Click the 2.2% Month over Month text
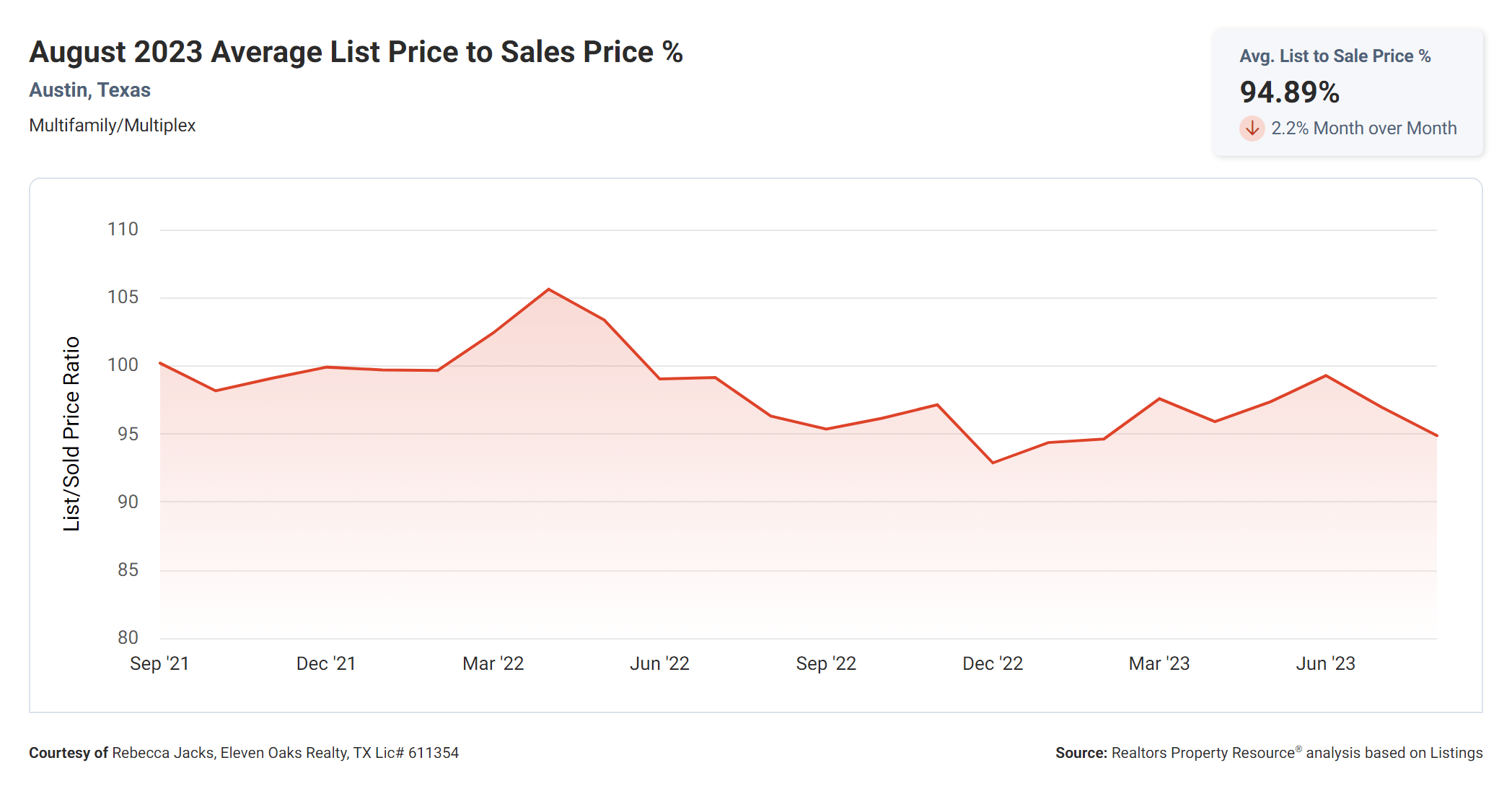The width and height of the screenshot is (1512, 794). click(x=1363, y=128)
